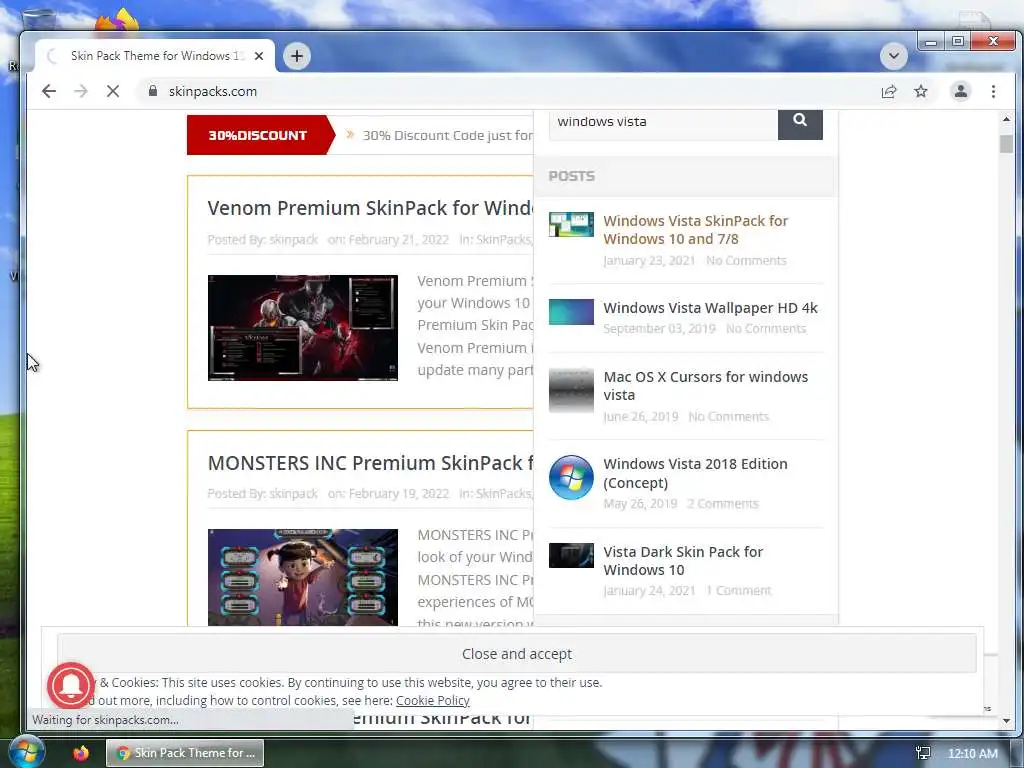The image size is (1024, 768).
Task: Click the vertical scrollbar thumb
Action: (x=1006, y=144)
